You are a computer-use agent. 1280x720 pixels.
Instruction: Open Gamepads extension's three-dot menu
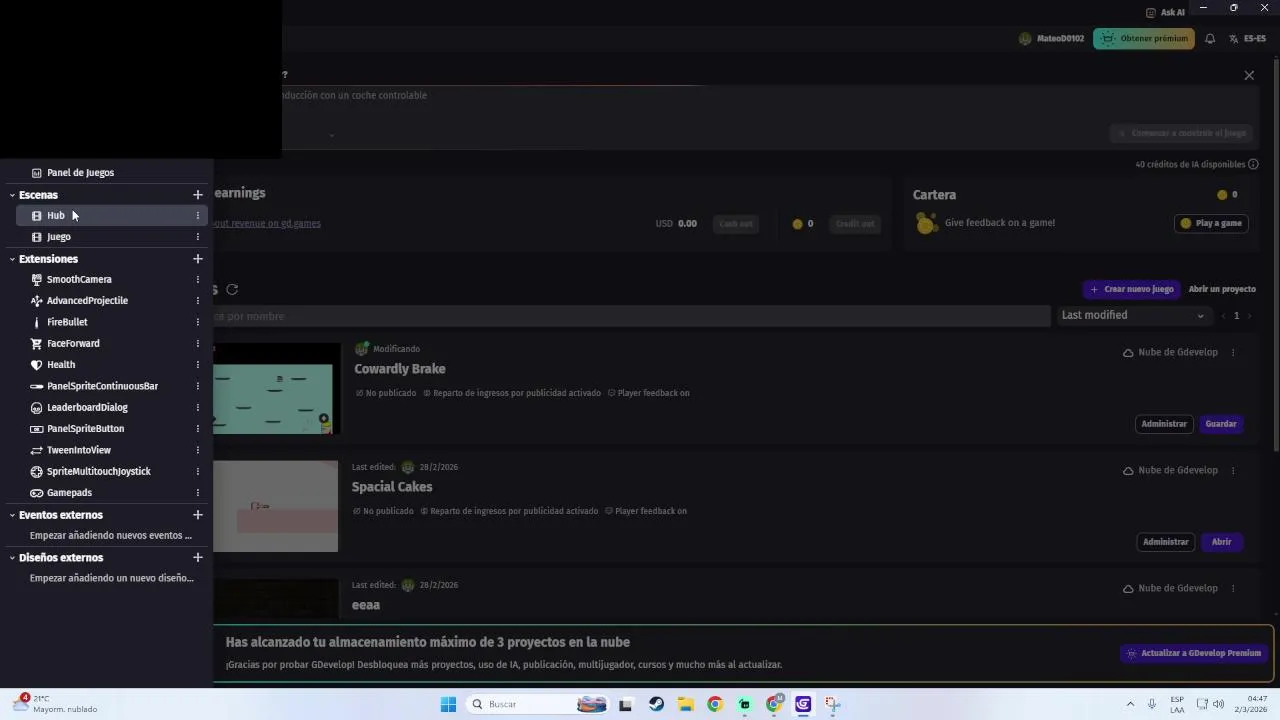pyautogui.click(x=197, y=493)
